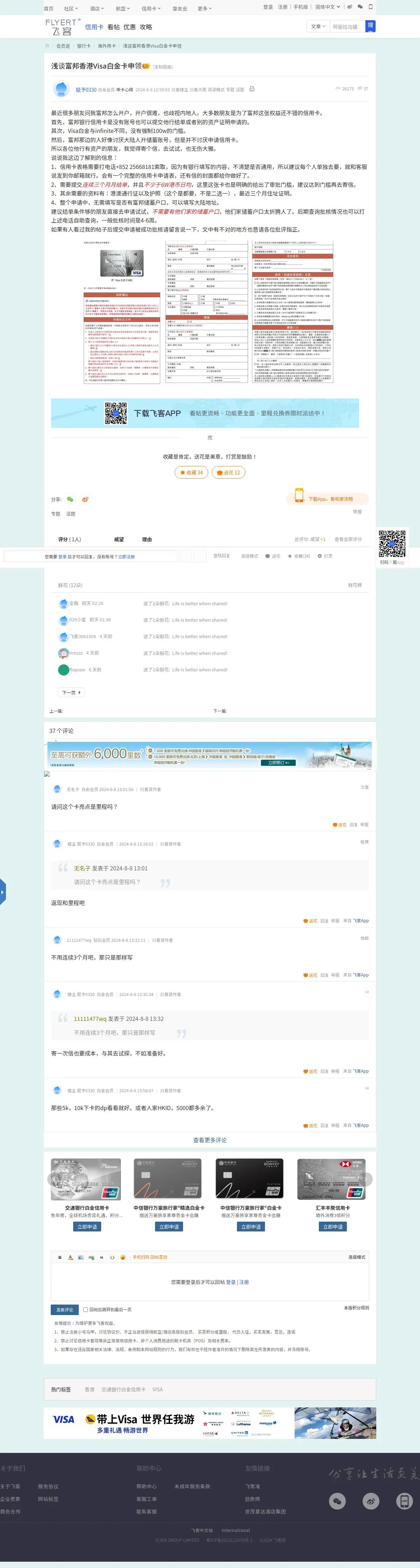Click 交通银行白金信用卡 hot tag
Screen dimensions: 420x1568
click(x=124, y=1389)
